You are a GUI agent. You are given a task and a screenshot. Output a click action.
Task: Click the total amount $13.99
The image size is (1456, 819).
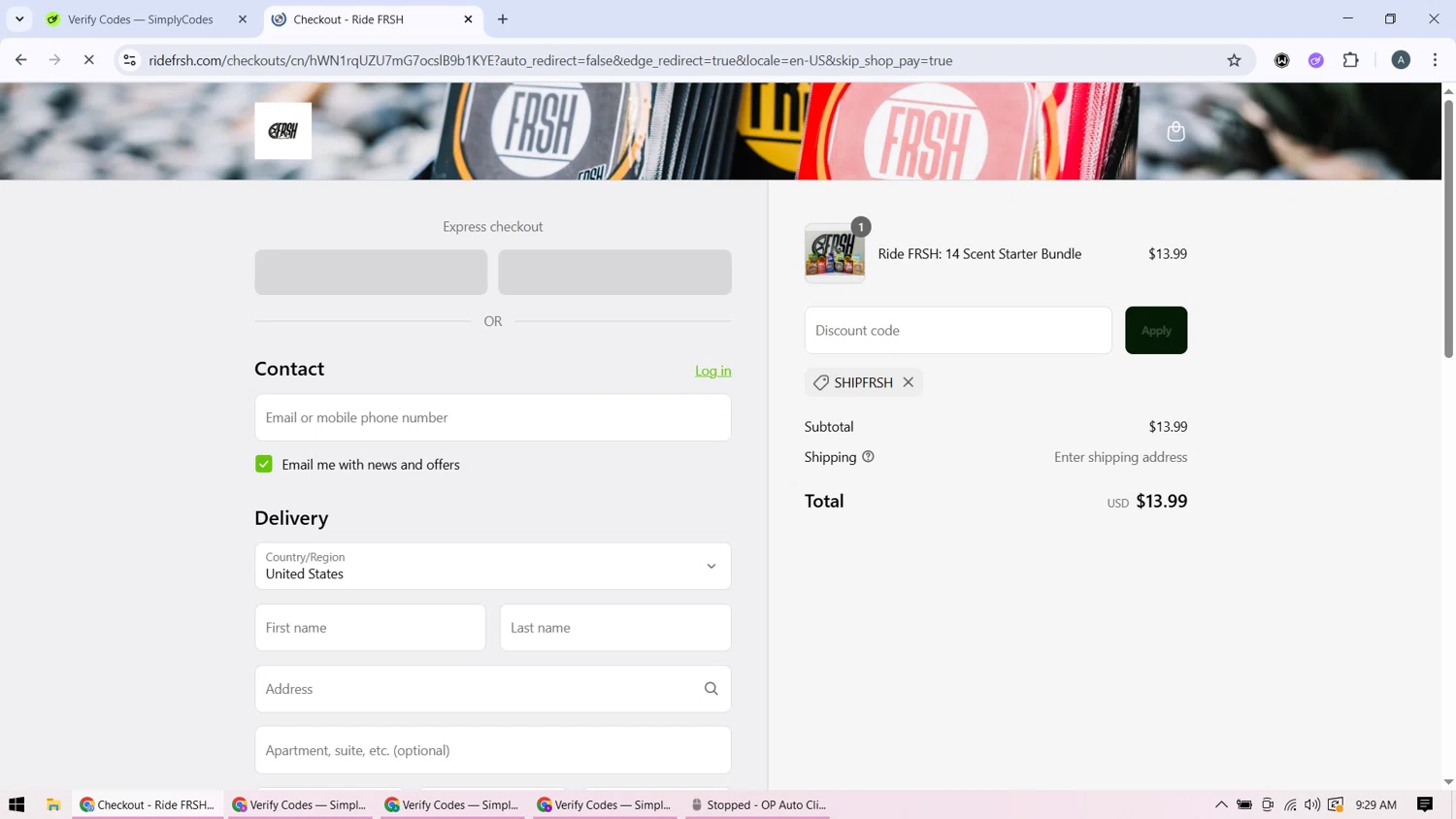click(x=1161, y=502)
